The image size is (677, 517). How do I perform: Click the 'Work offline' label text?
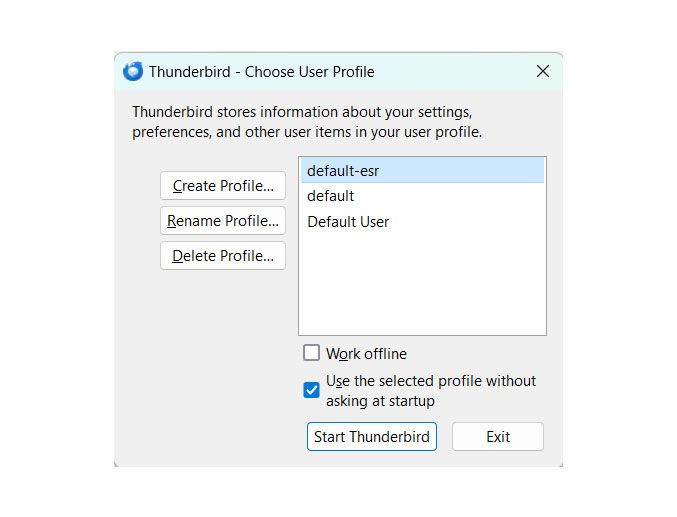pos(366,354)
